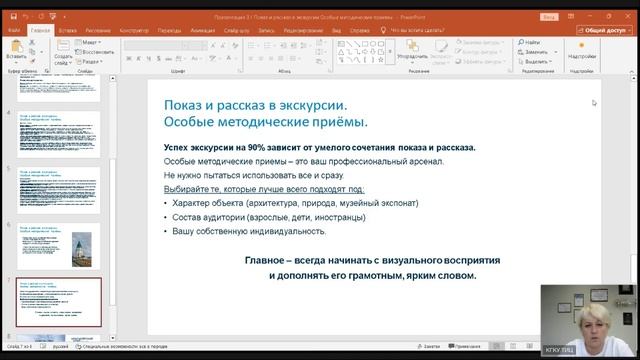The image size is (640, 360).
Task: Toggle text shadow (S) formatting
Action: click(x=158, y=59)
